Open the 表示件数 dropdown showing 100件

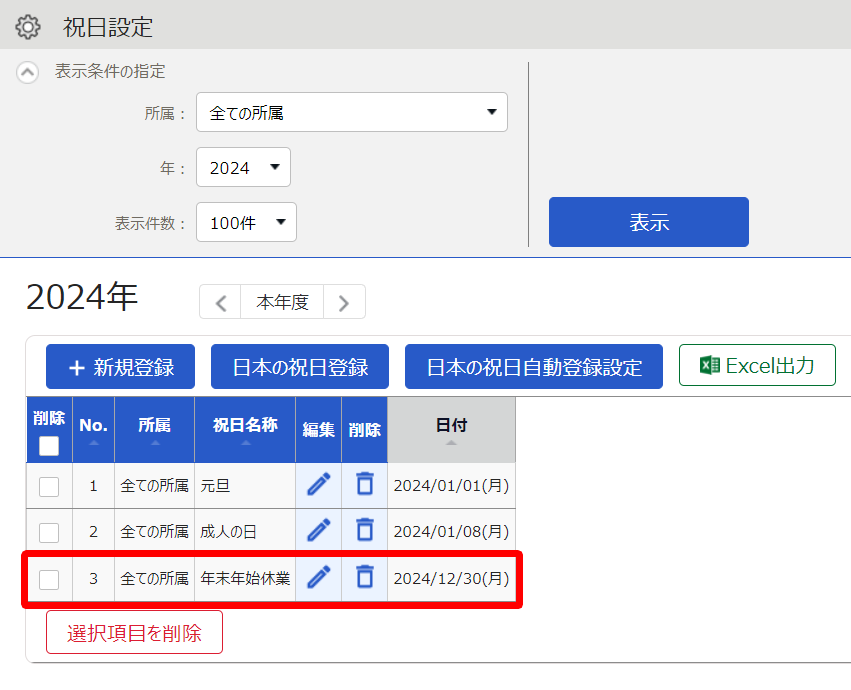pyautogui.click(x=246, y=222)
